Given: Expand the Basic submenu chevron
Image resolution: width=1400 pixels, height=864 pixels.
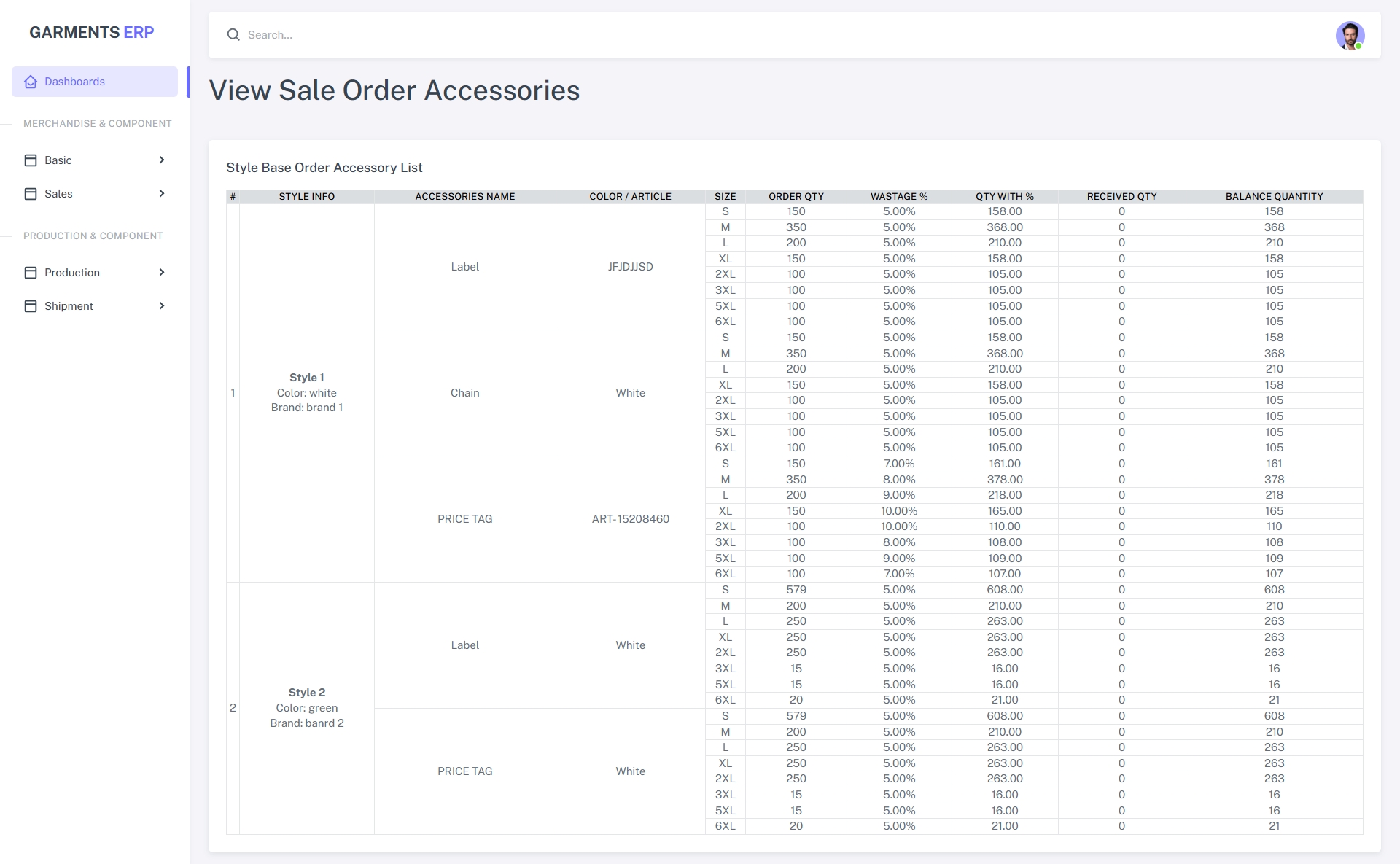Looking at the screenshot, I should [162, 160].
